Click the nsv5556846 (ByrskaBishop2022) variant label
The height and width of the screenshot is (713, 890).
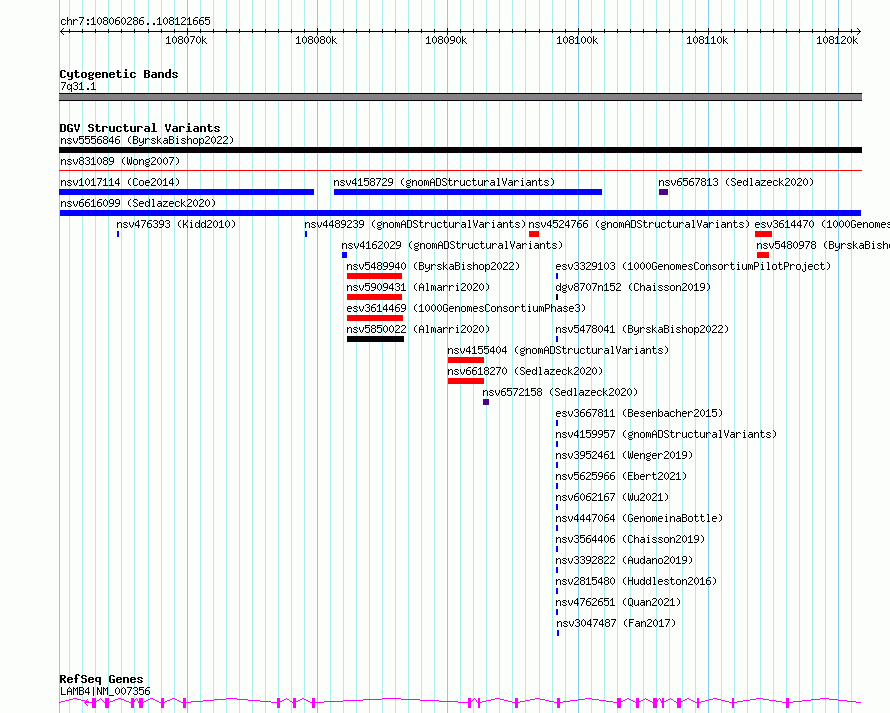point(147,140)
